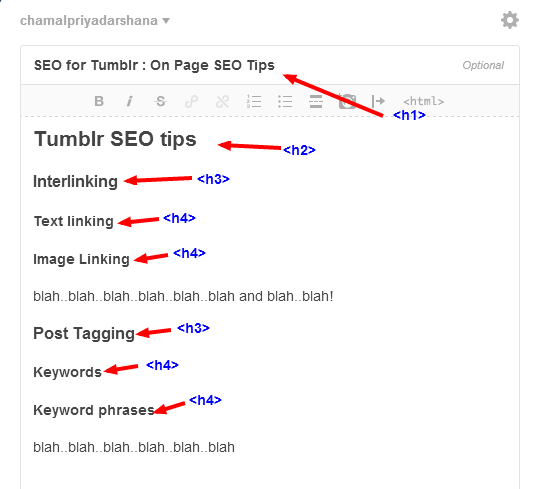Apply italic formatting to text
537x489 pixels.
coord(129,101)
